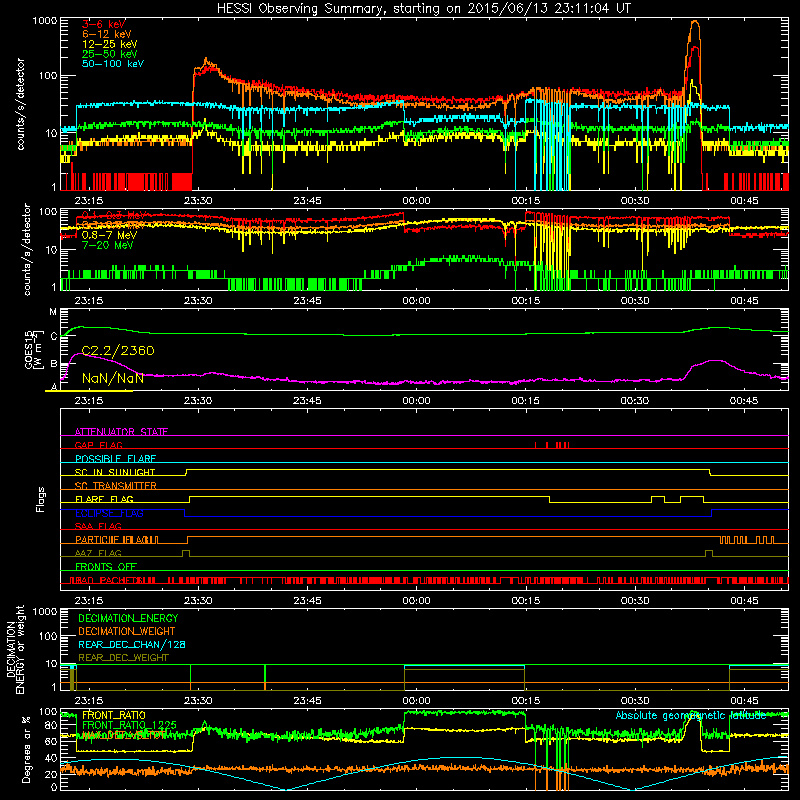
Task: Click the green 7-20 MeV legend label
Action: pyautogui.click(x=107, y=245)
